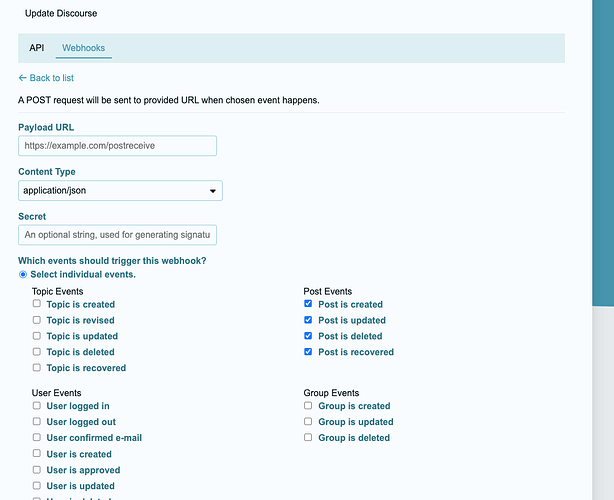The height and width of the screenshot is (500, 614).
Task: Enable Topic is revised event
Action: tap(37, 320)
